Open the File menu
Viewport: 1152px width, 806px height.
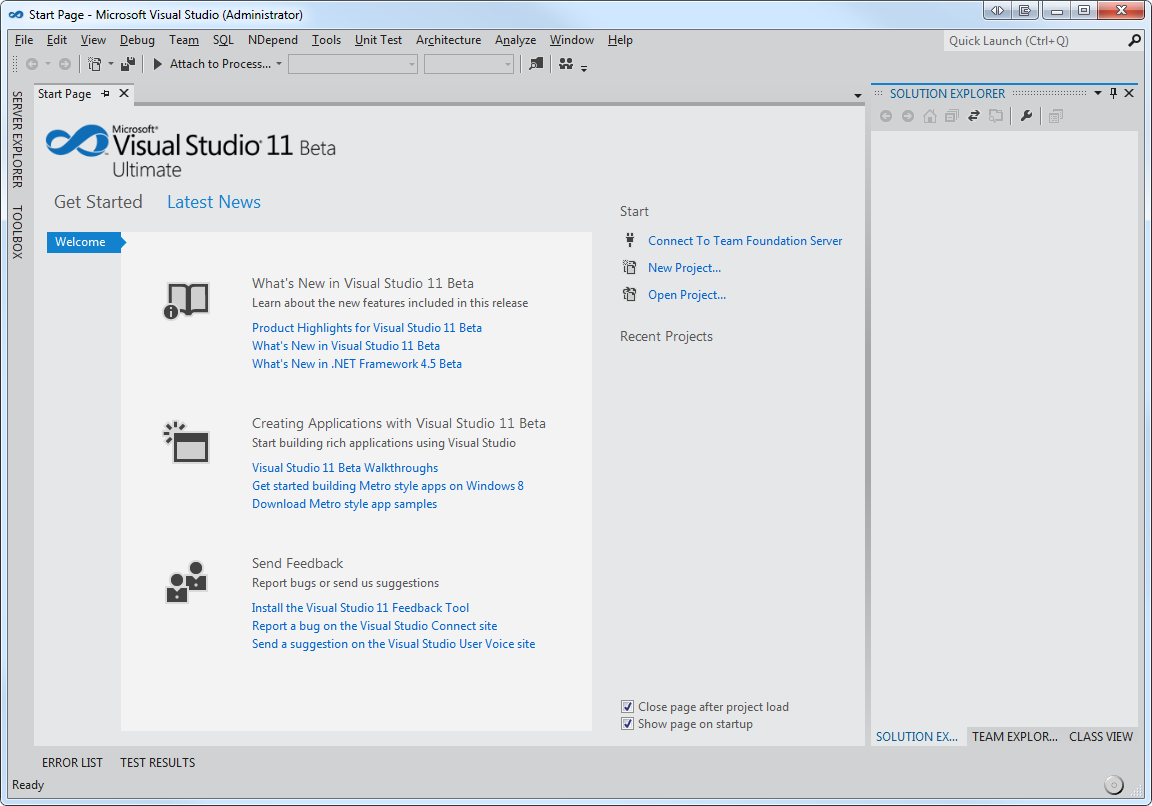click(24, 40)
